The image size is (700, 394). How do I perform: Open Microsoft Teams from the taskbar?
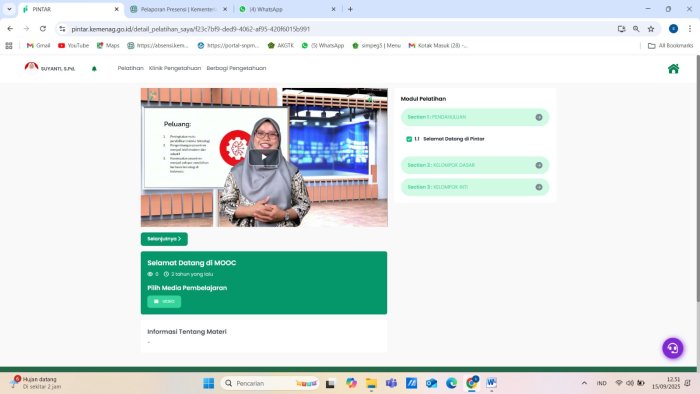[x=392, y=383]
